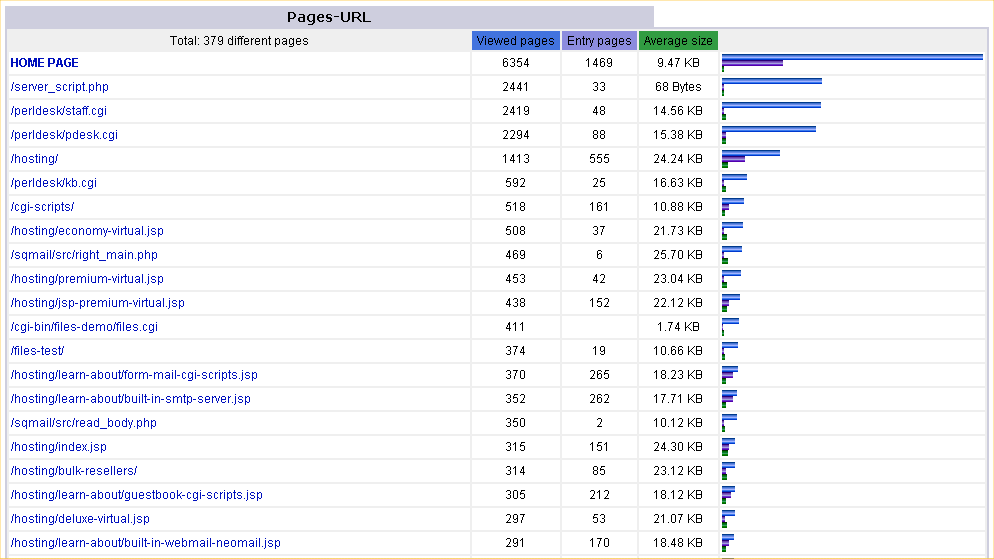Viewport: 994px width, 559px height.
Task: Open /sqmail/src/right_main.php link
Action: click(84, 255)
